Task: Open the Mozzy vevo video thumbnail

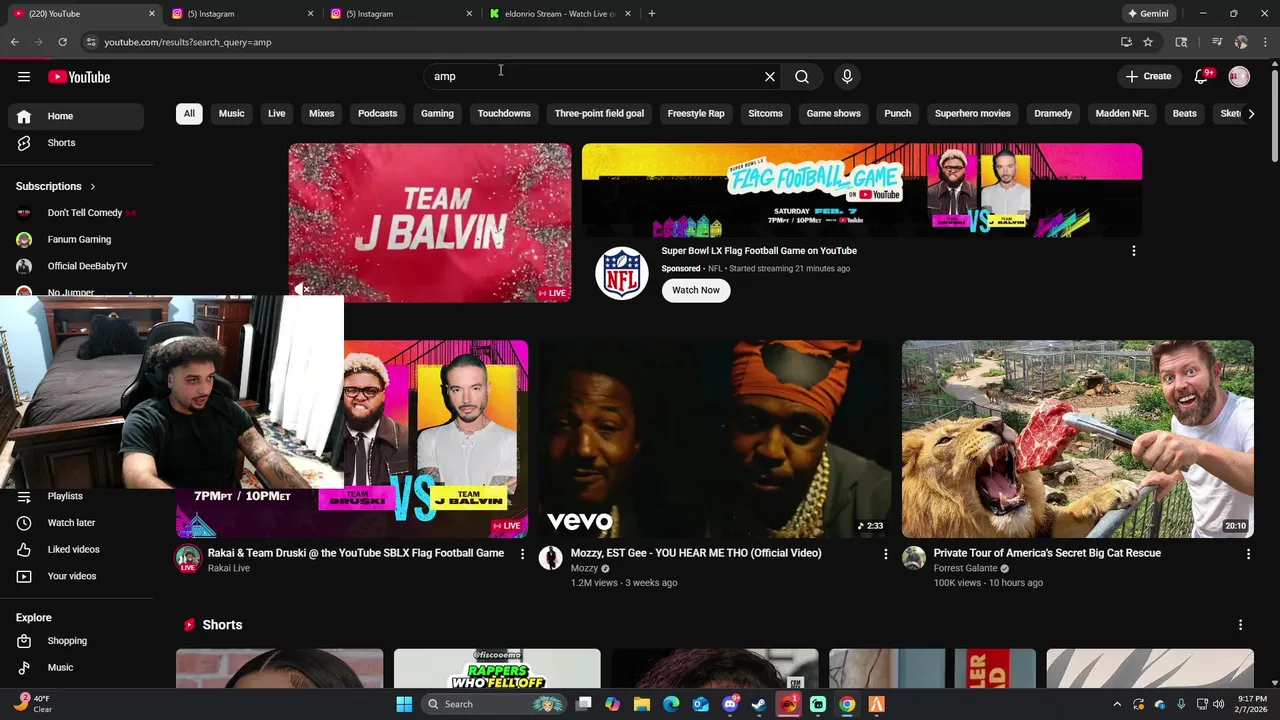Action: (x=715, y=439)
